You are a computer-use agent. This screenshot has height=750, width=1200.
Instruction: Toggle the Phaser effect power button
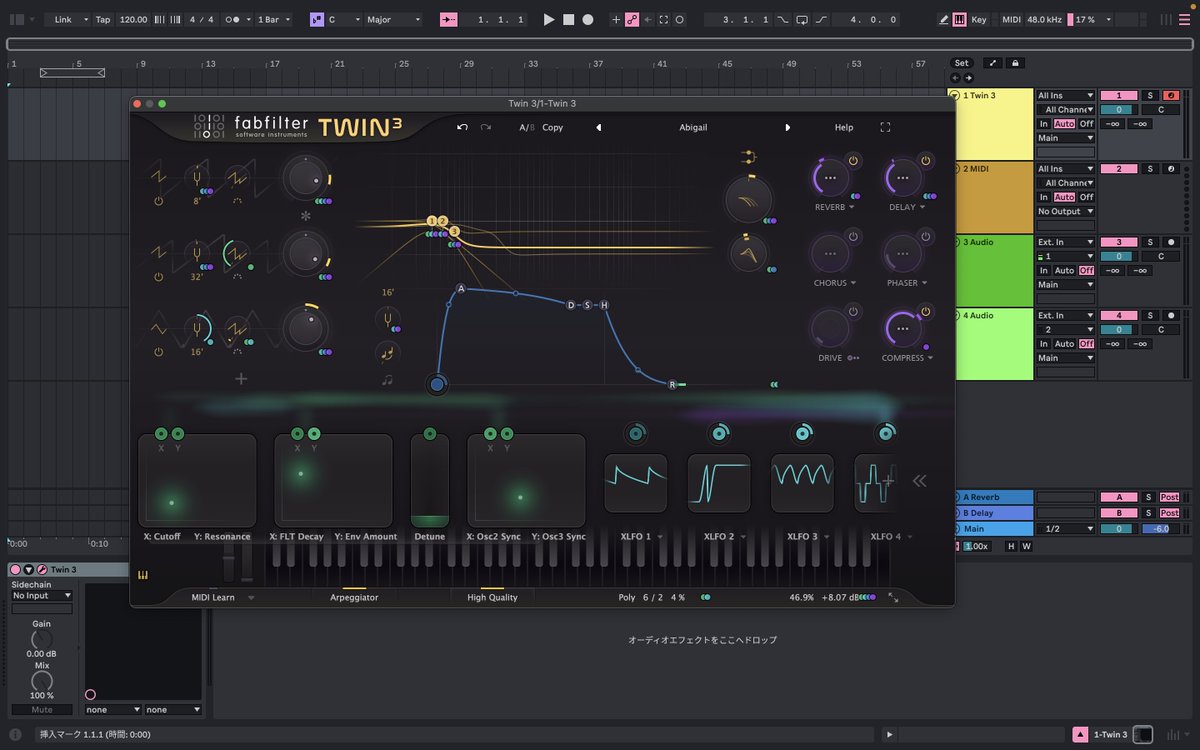pyautogui.click(x=926, y=236)
